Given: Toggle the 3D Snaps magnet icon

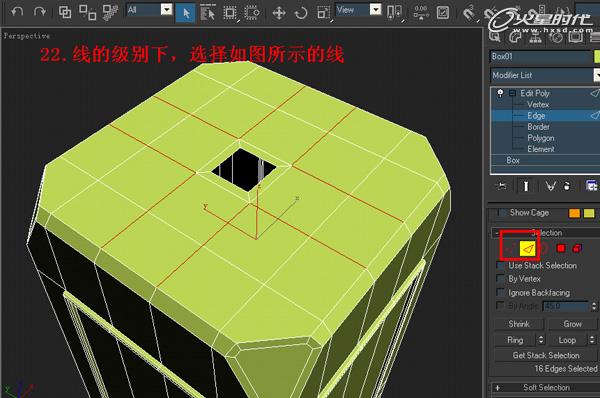Looking at the screenshot, I should [x=468, y=13].
